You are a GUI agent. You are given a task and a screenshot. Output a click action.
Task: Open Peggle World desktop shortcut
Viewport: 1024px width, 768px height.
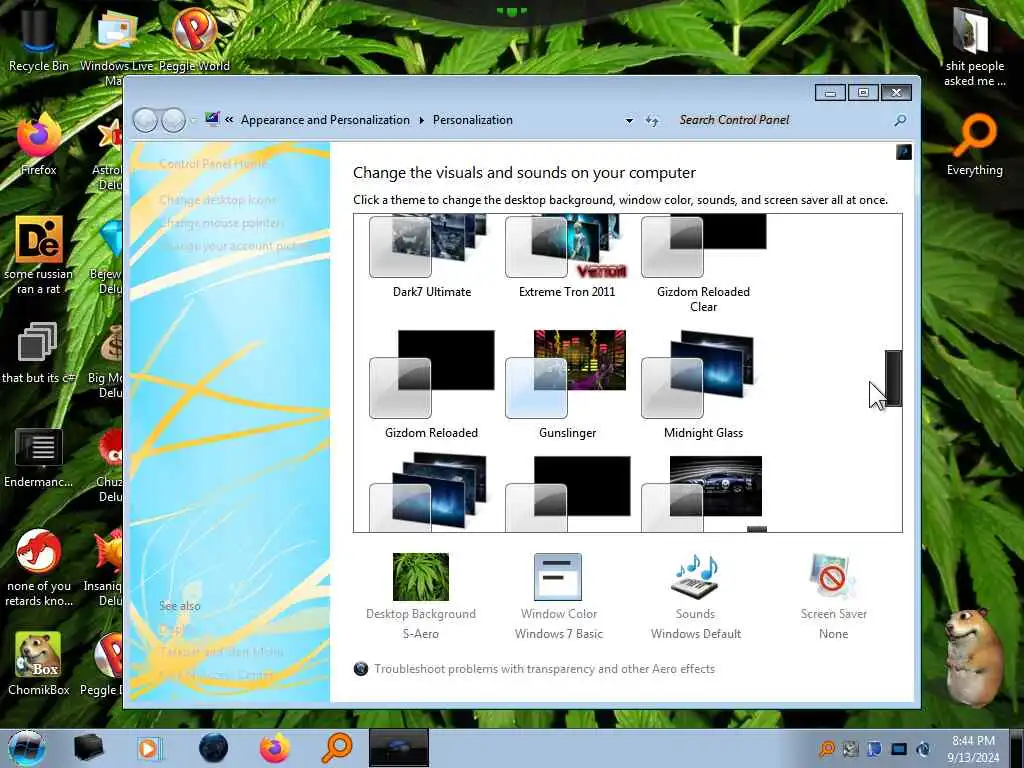pyautogui.click(x=194, y=39)
